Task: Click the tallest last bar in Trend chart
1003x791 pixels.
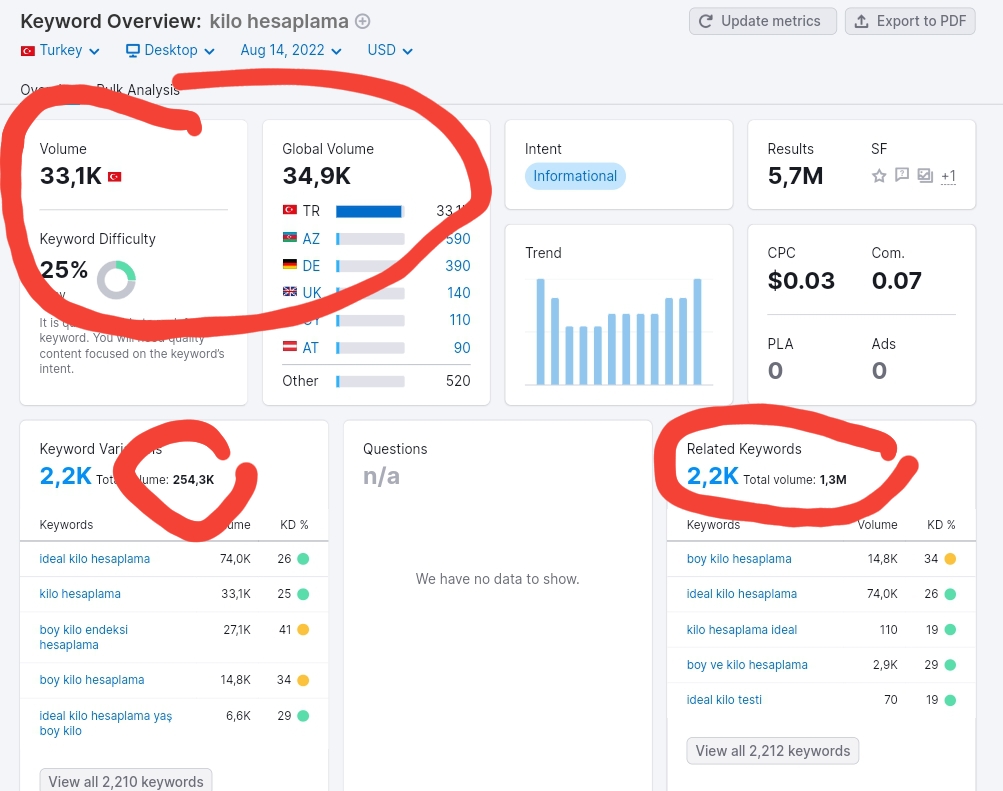Action: click(x=697, y=331)
